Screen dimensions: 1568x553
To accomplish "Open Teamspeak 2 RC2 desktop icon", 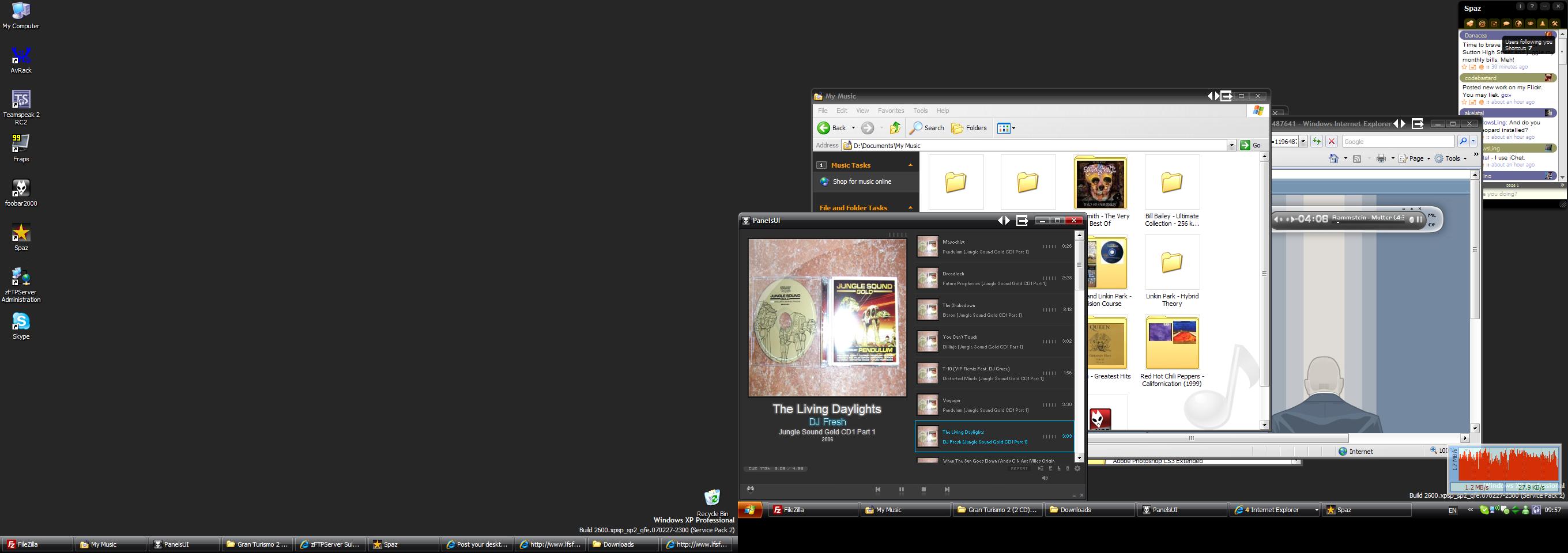I will point(21,108).
